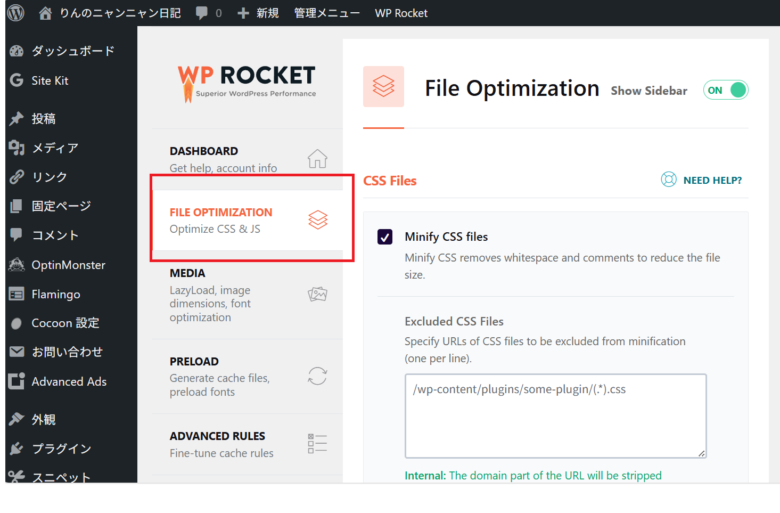Viewport: 780px width, 513px height.
Task: Click into the Excluded CSS Files textarea
Action: [555, 415]
